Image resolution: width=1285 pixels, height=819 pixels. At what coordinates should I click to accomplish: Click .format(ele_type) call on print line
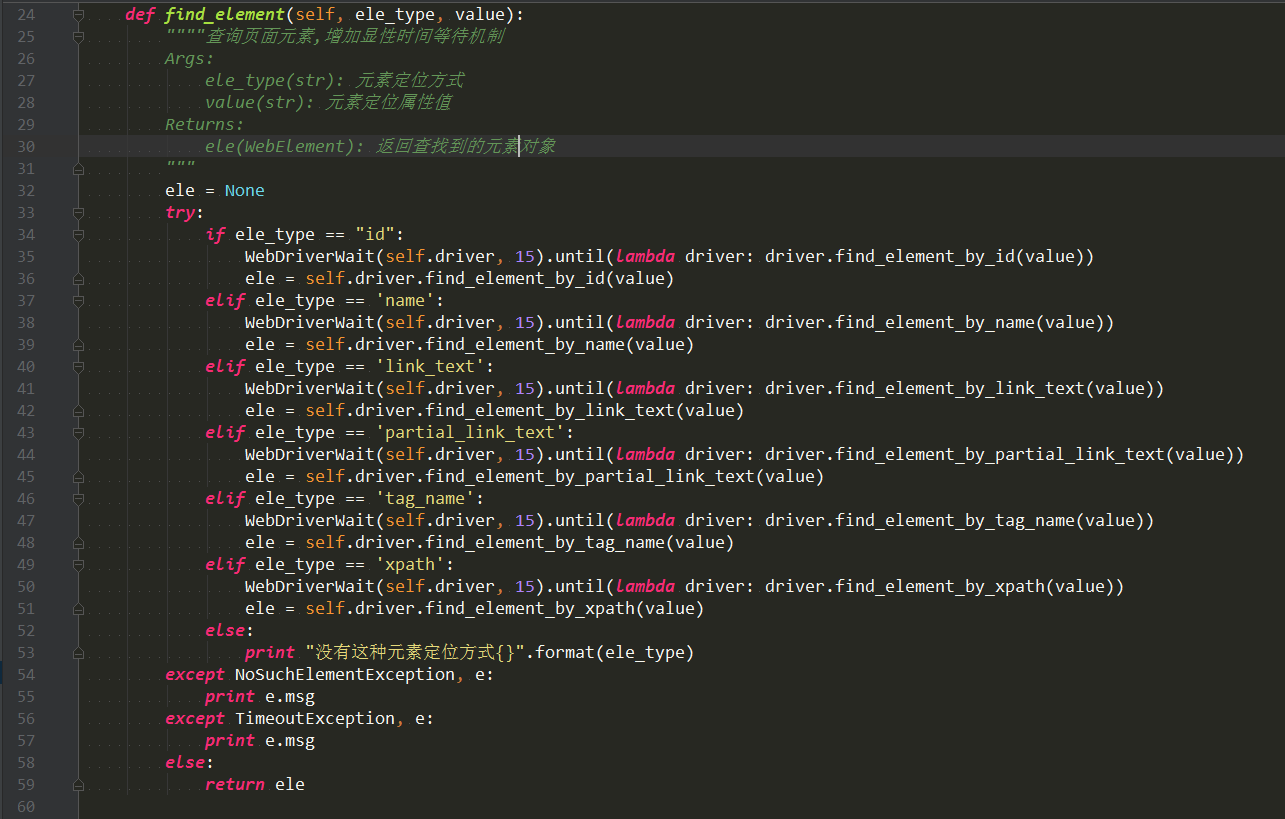point(610,653)
